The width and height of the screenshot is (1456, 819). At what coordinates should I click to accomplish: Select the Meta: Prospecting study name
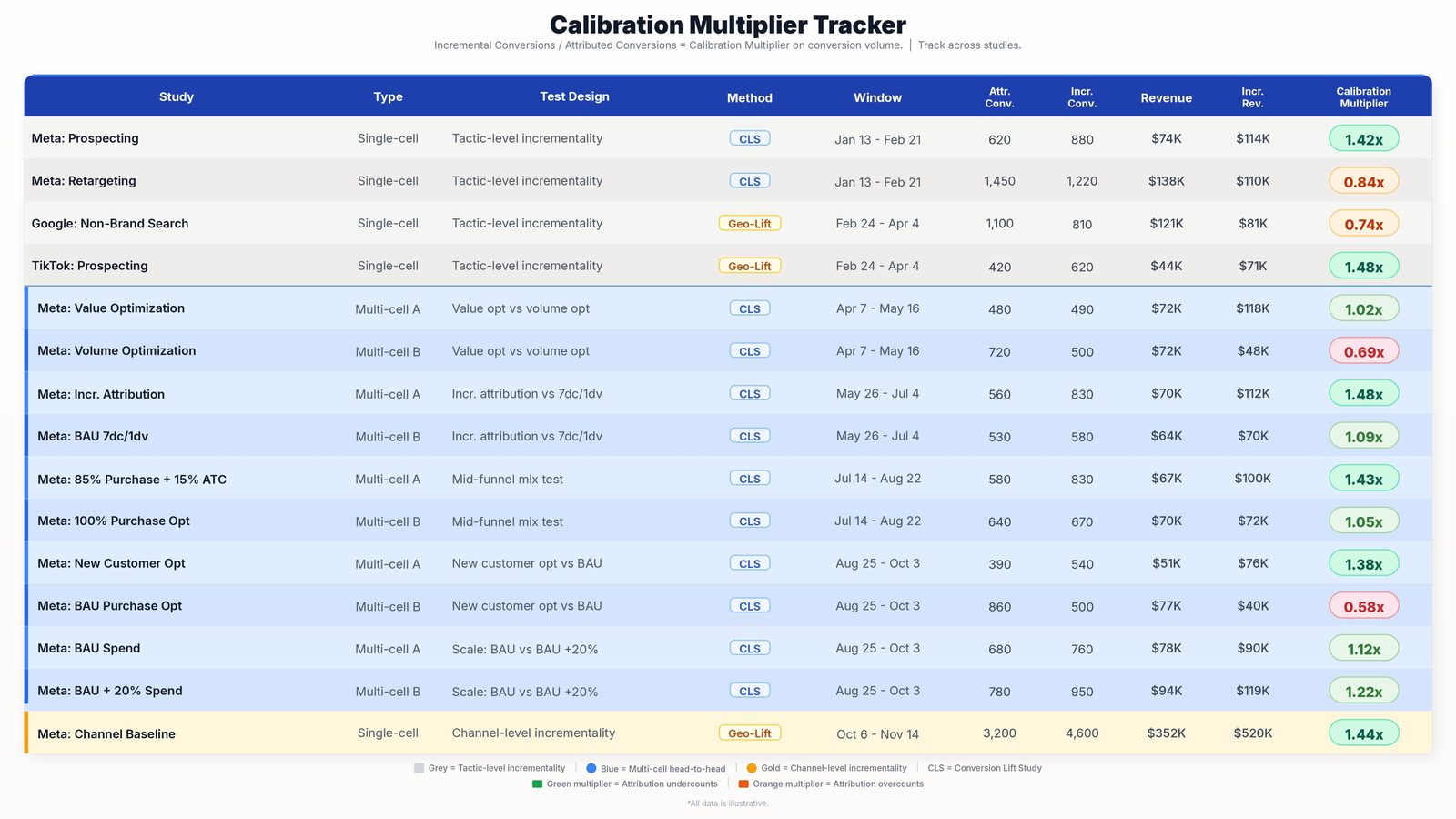[85, 138]
